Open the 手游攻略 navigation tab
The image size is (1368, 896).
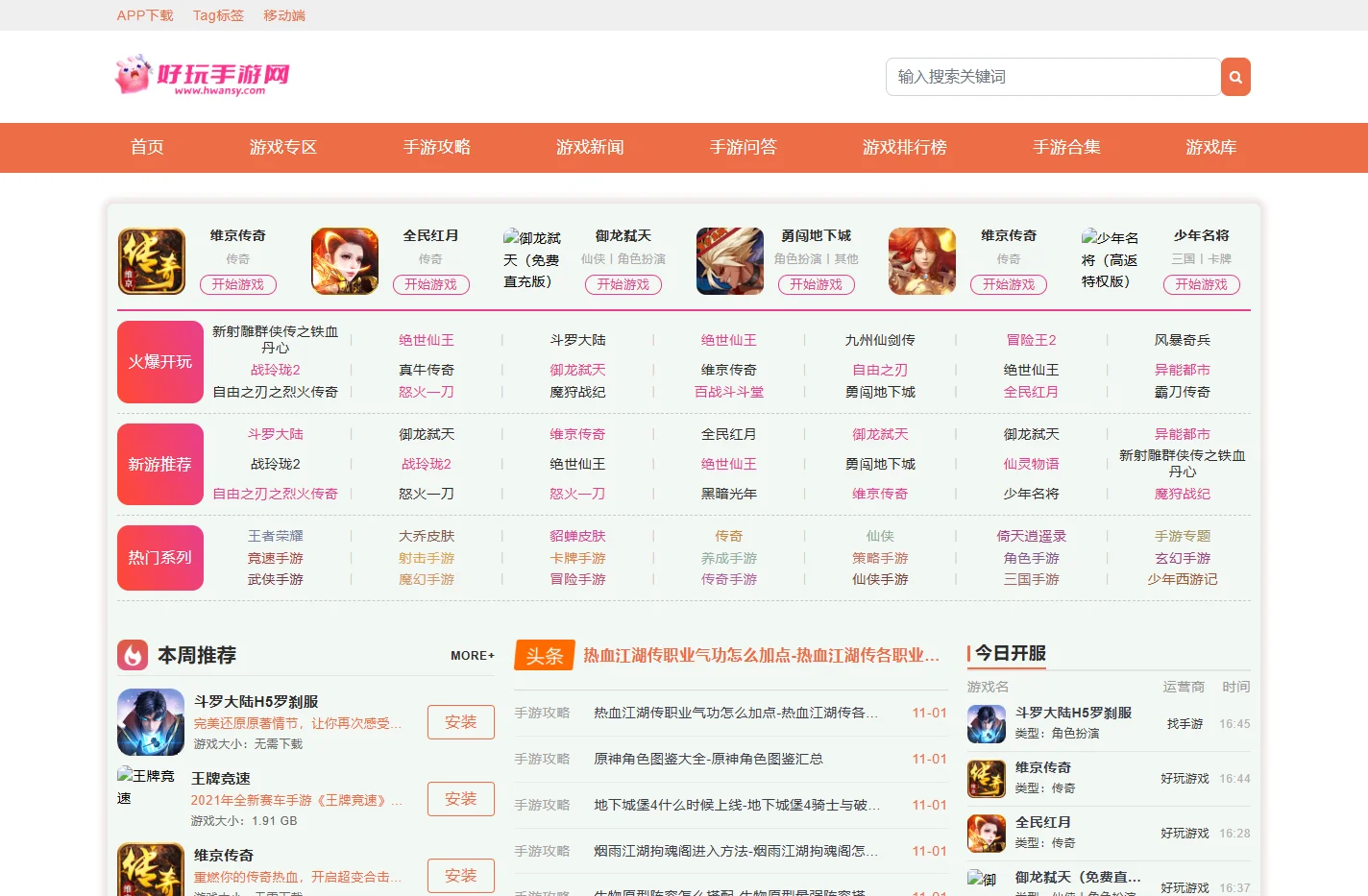[437, 147]
